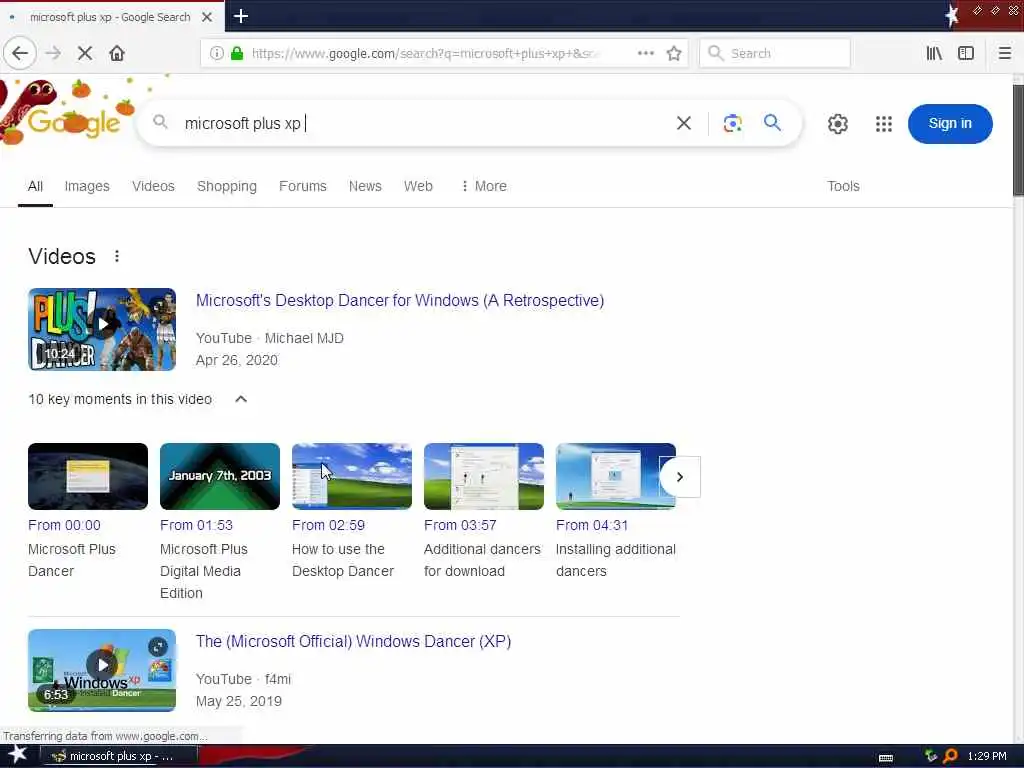Jump to From 03:57 key moment
This screenshot has height=768, width=1024.
click(x=460, y=525)
